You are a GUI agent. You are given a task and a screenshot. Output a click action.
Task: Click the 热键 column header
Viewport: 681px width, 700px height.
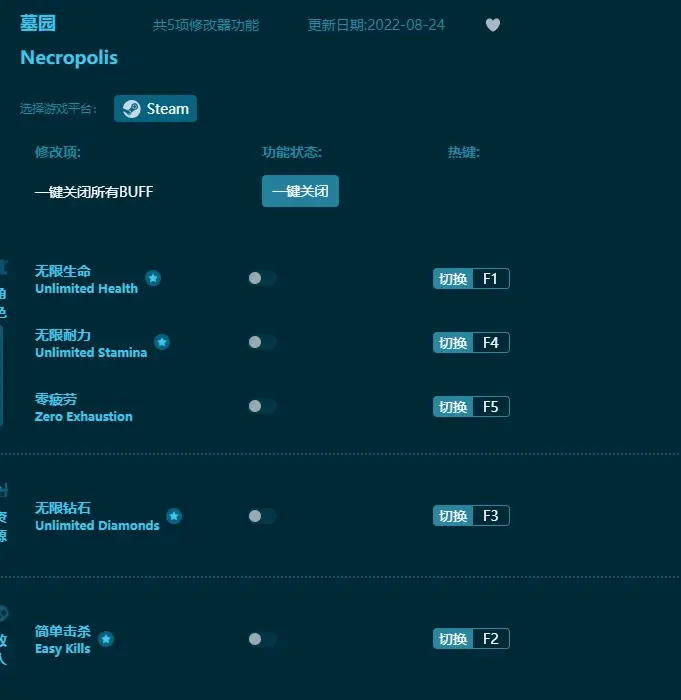coord(464,152)
